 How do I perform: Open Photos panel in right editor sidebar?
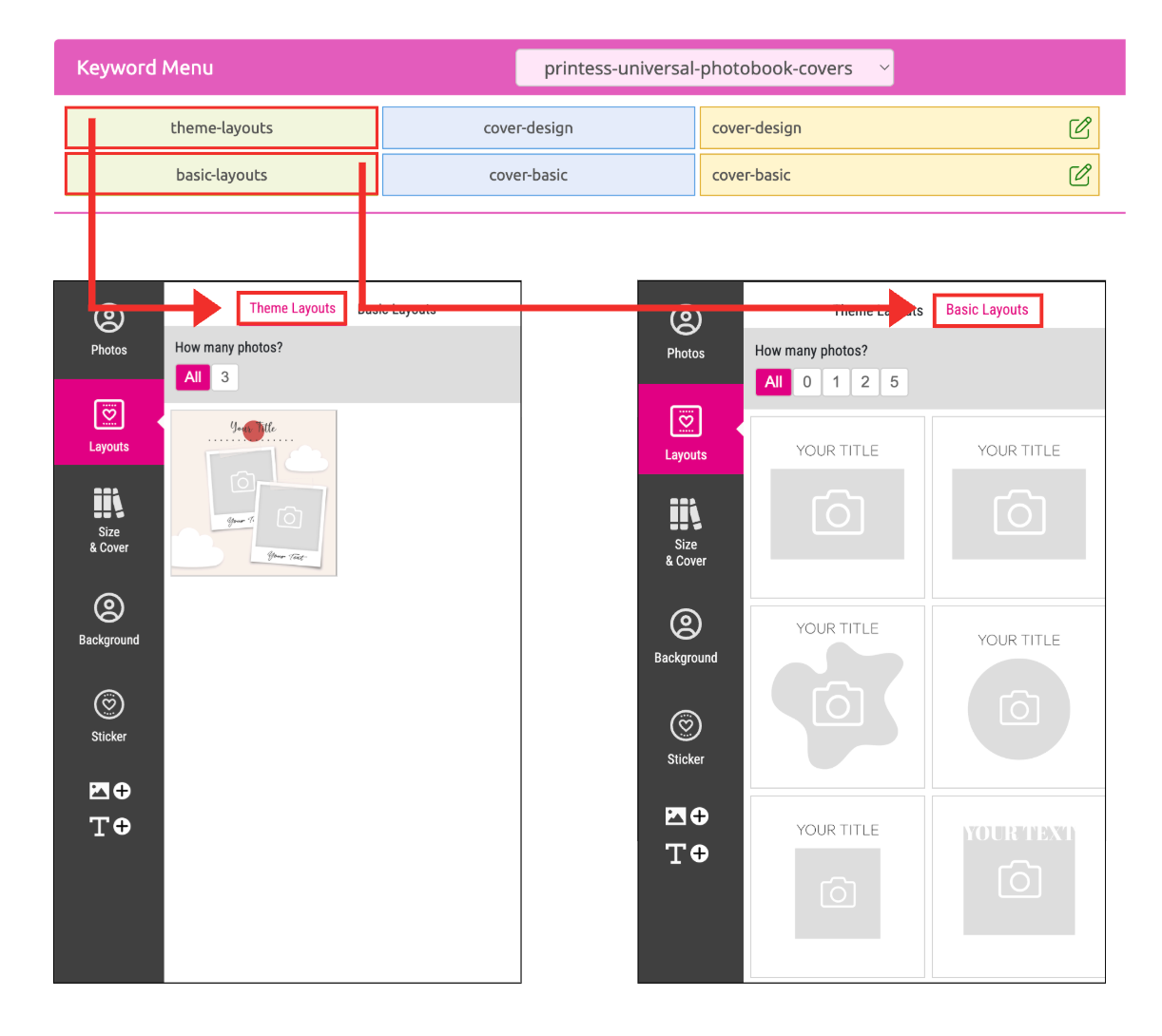pos(686,333)
